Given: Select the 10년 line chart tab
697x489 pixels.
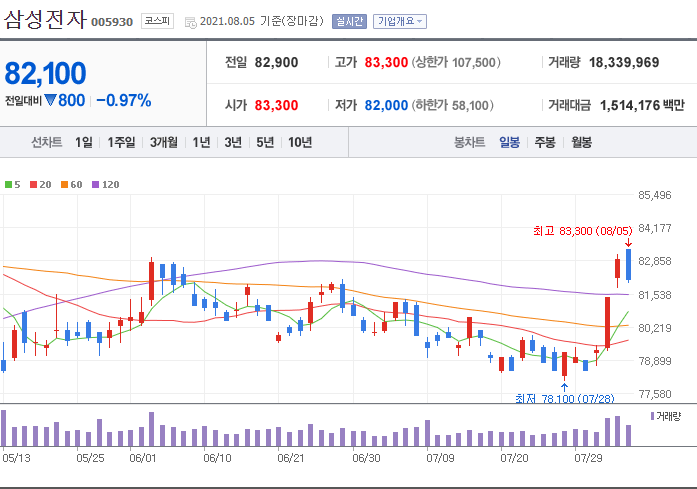Looking at the screenshot, I should pyautogui.click(x=300, y=142).
